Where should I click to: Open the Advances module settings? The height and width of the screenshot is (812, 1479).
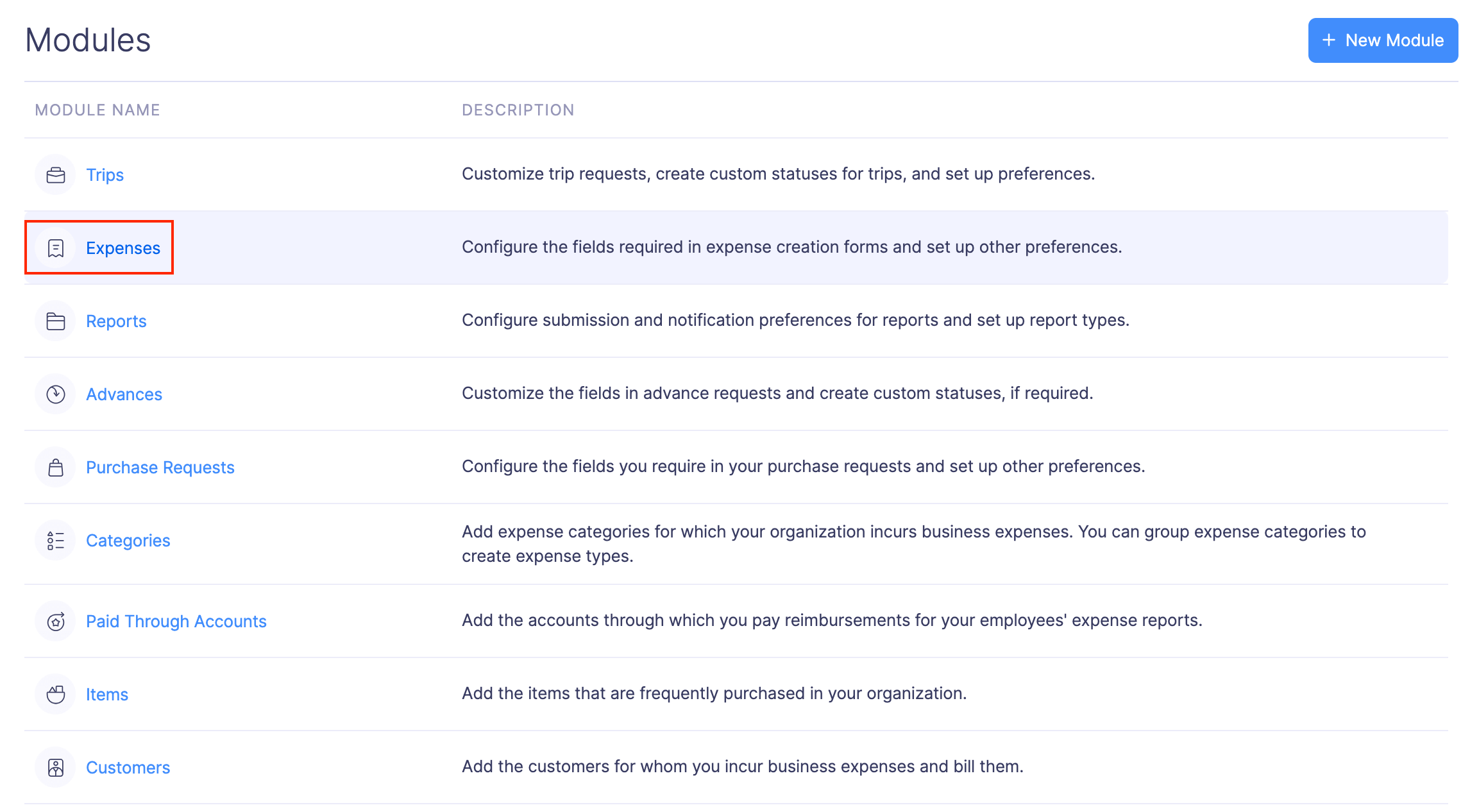(124, 394)
